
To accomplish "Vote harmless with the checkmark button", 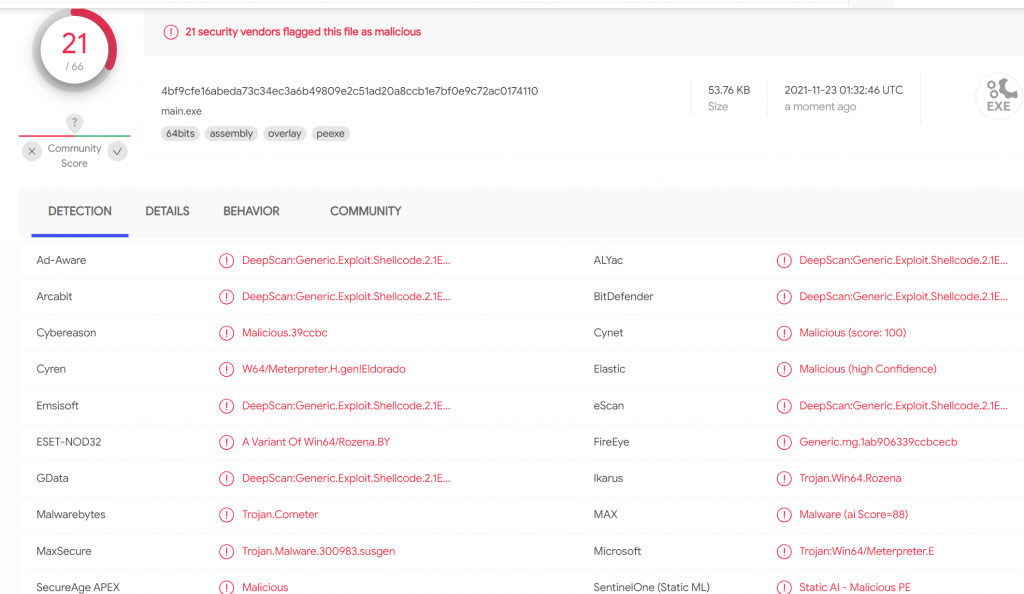I will (118, 151).
